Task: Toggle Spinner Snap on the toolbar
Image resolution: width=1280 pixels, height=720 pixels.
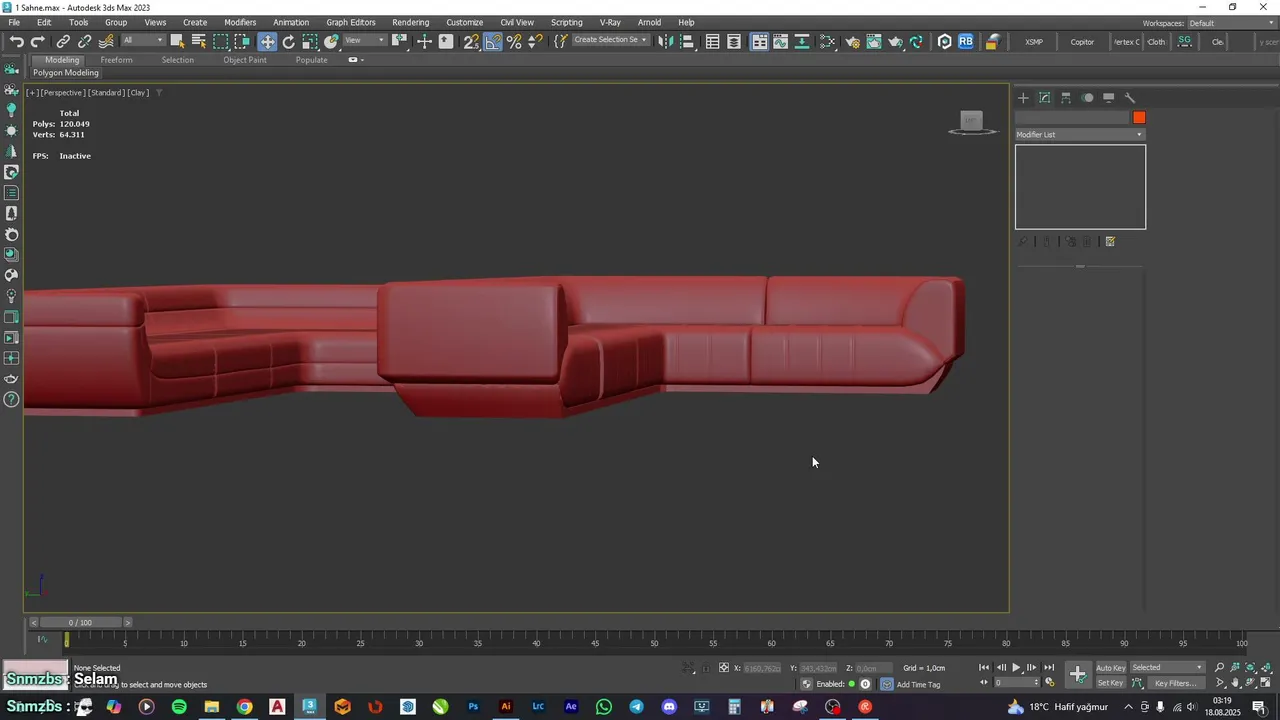Action: 536,41
